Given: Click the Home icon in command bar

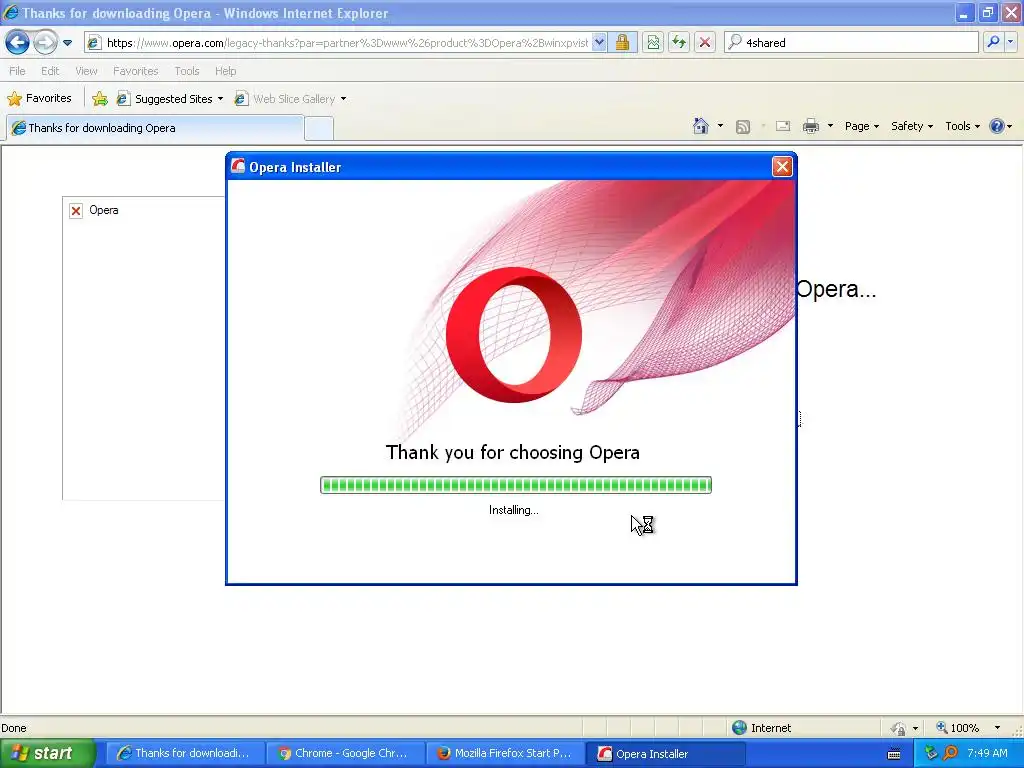Looking at the screenshot, I should [701, 126].
